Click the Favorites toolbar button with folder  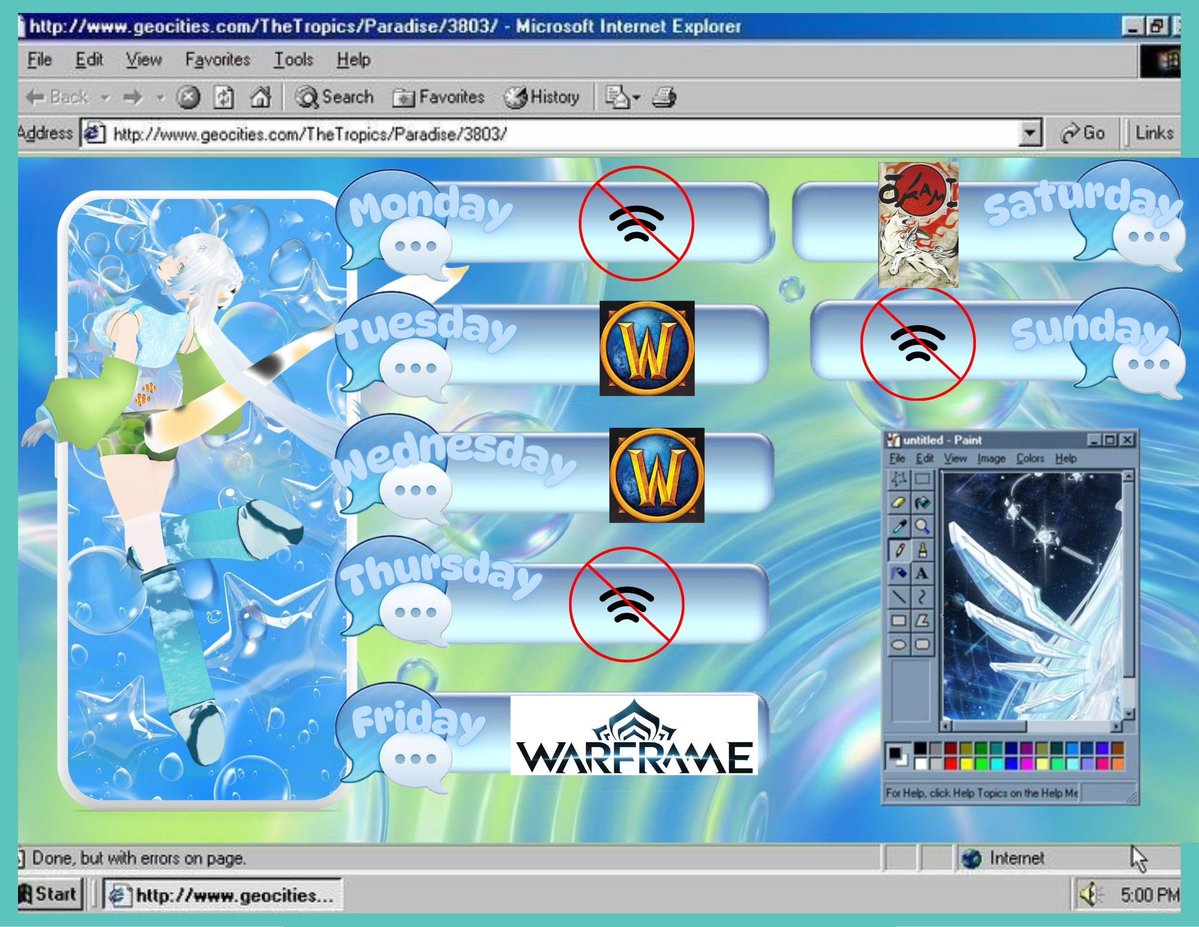coord(439,97)
